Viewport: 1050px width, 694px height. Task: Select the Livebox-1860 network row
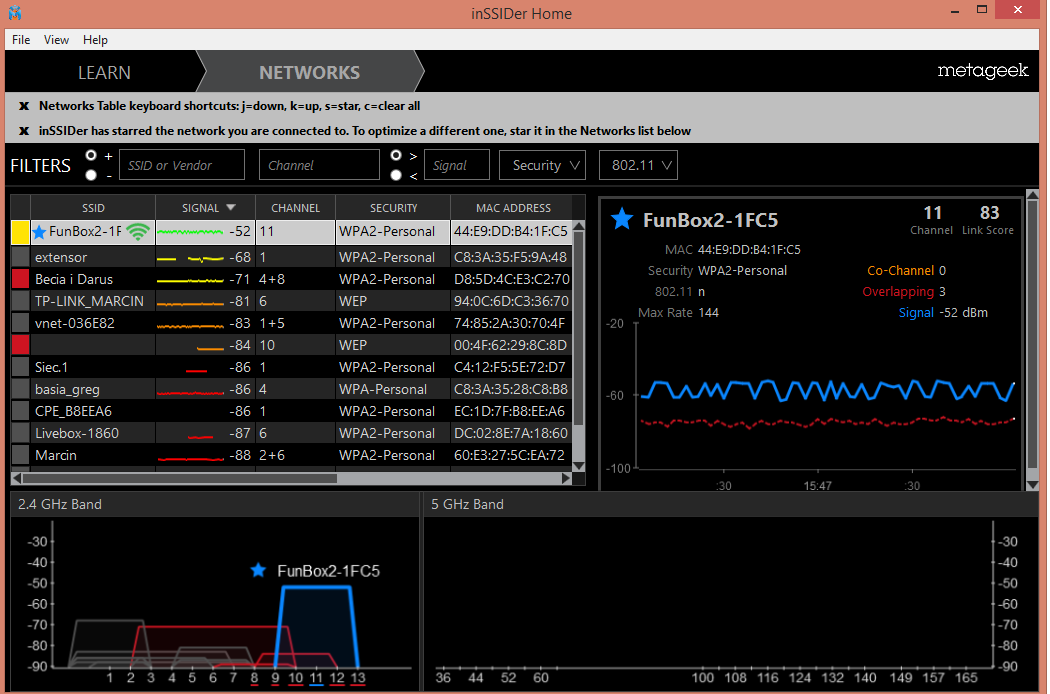click(x=291, y=433)
